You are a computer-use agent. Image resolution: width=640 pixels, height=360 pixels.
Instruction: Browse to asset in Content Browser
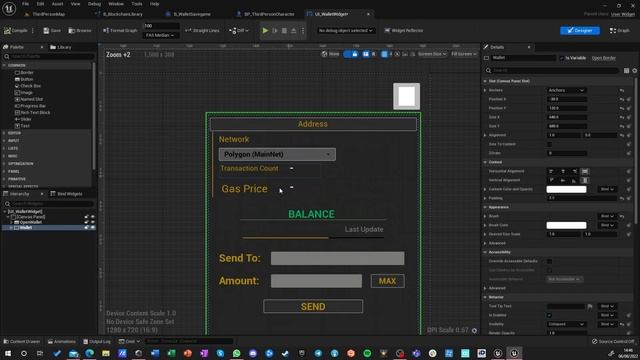[x=80, y=31]
